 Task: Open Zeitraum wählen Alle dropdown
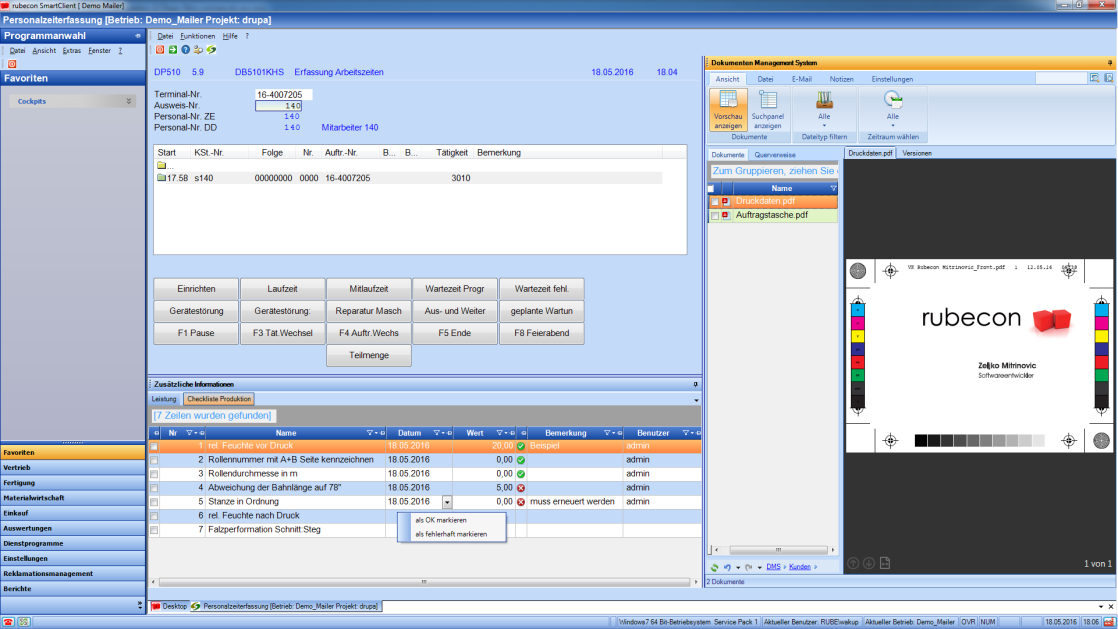[x=893, y=110]
